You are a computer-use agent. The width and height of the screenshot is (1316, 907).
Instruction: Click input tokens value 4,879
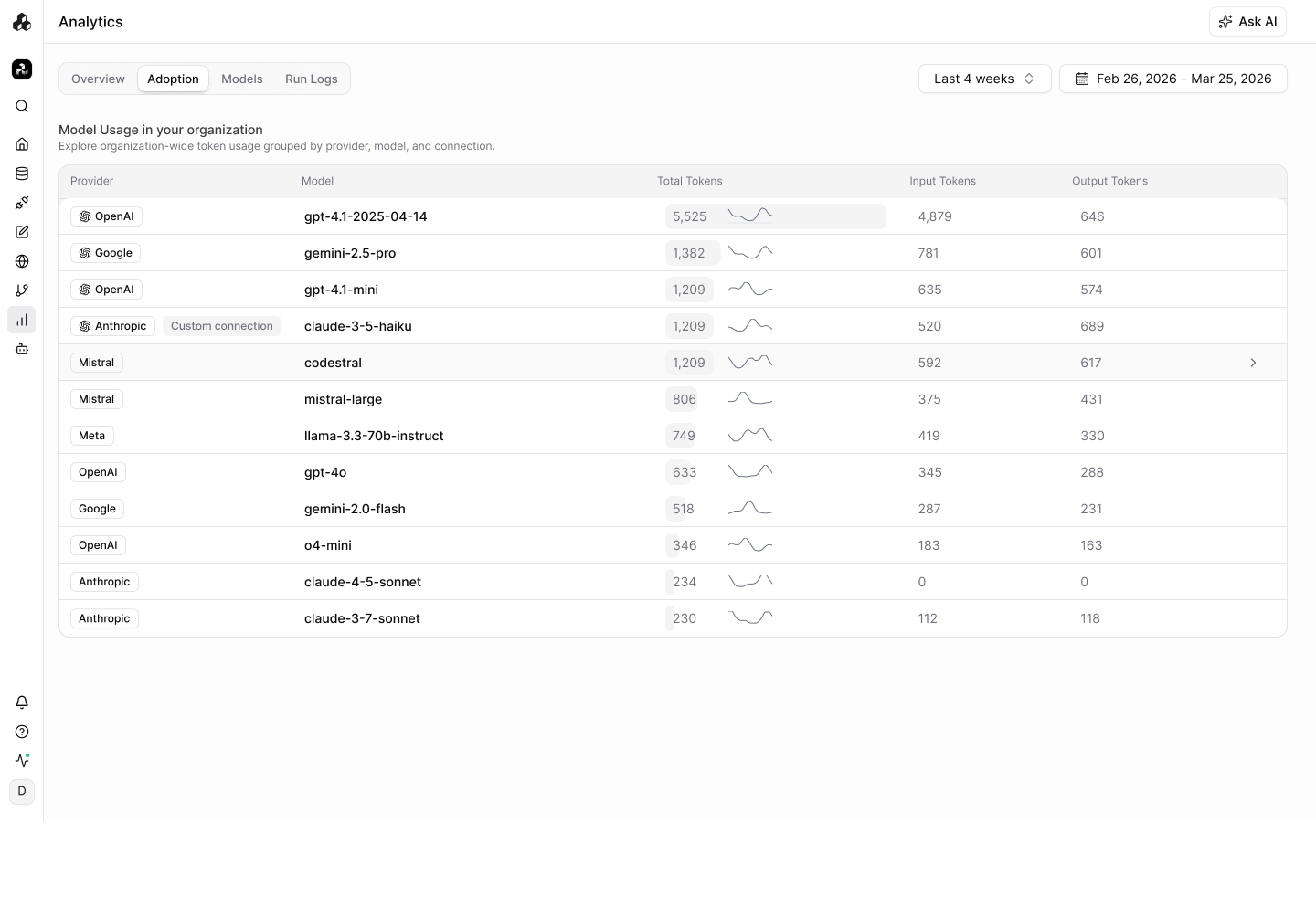point(935,216)
